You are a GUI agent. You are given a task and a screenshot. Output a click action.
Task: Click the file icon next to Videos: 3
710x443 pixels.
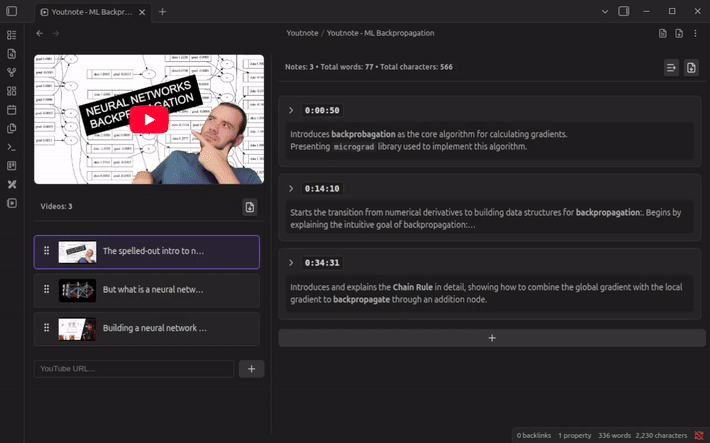pos(249,207)
